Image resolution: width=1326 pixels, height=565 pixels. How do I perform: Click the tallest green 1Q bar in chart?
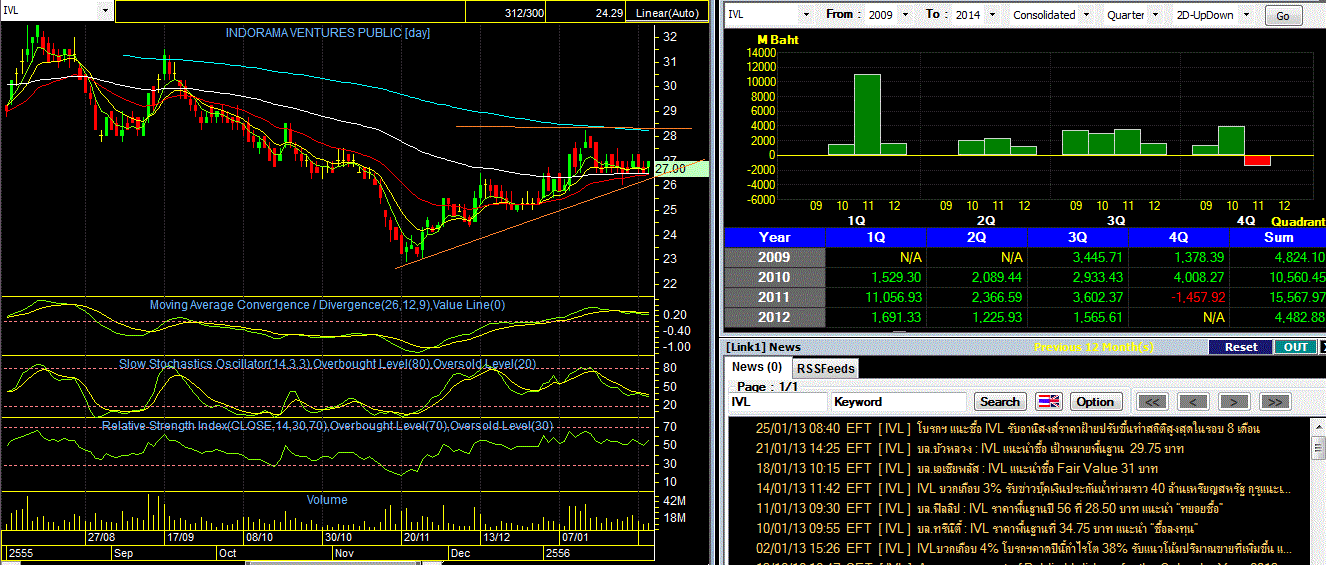click(867, 114)
